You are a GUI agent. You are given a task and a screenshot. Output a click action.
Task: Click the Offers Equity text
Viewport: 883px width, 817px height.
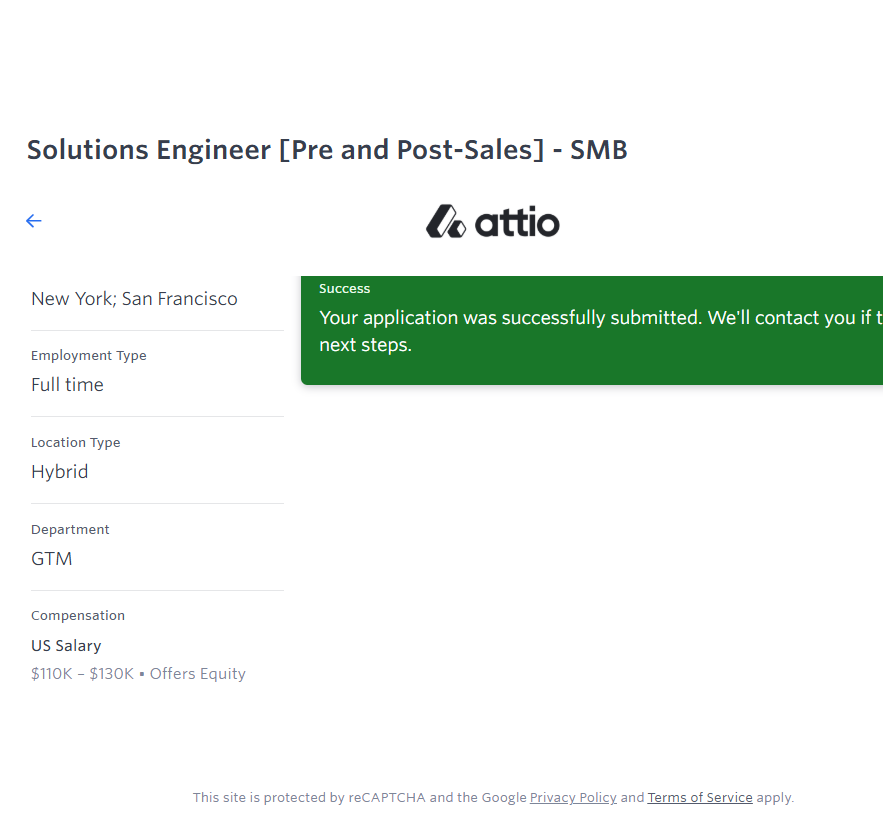coord(197,674)
